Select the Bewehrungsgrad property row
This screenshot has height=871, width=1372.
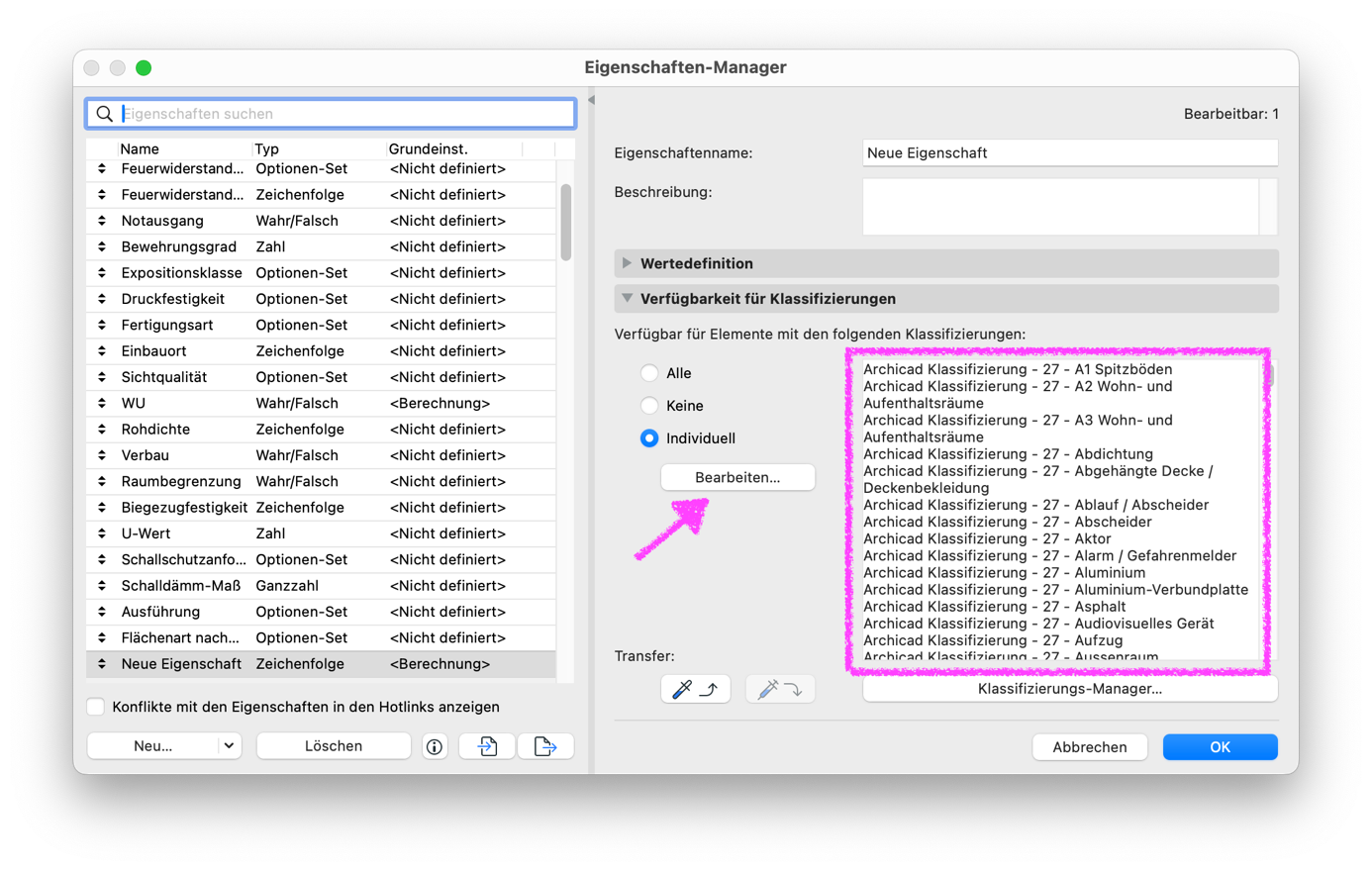click(x=321, y=246)
